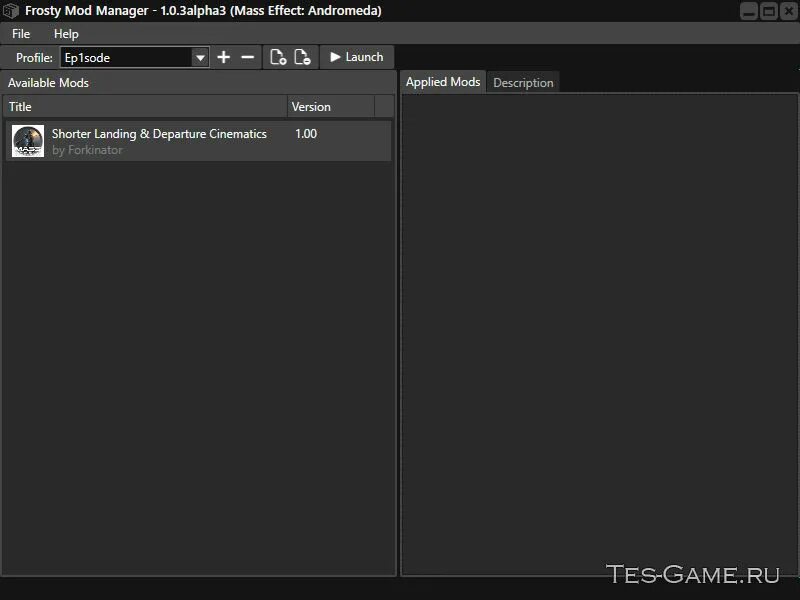The width and height of the screenshot is (800, 600).
Task: Launch the game with applied mods
Action: pyautogui.click(x=357, y=57)
